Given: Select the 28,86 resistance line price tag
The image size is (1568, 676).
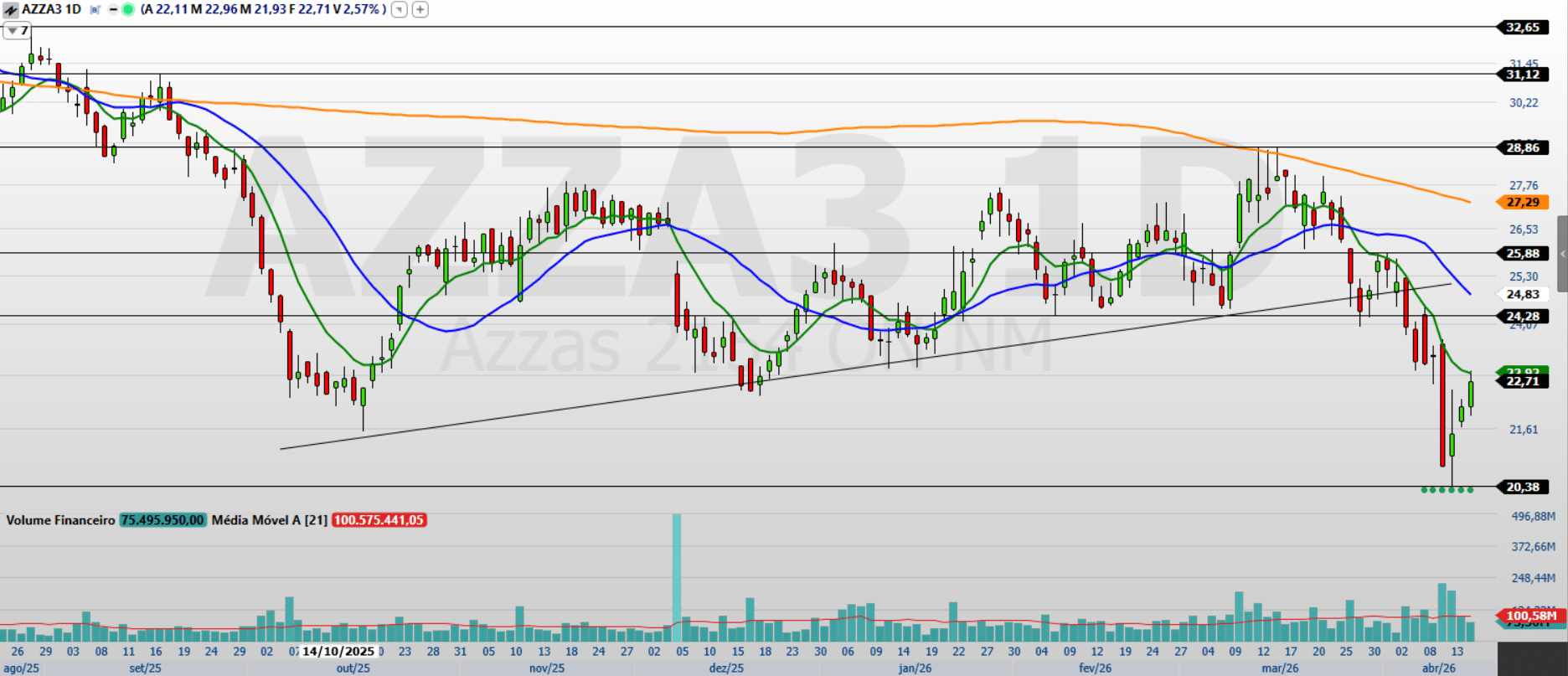Looking at the screenshot, I should click(1522, 147).
